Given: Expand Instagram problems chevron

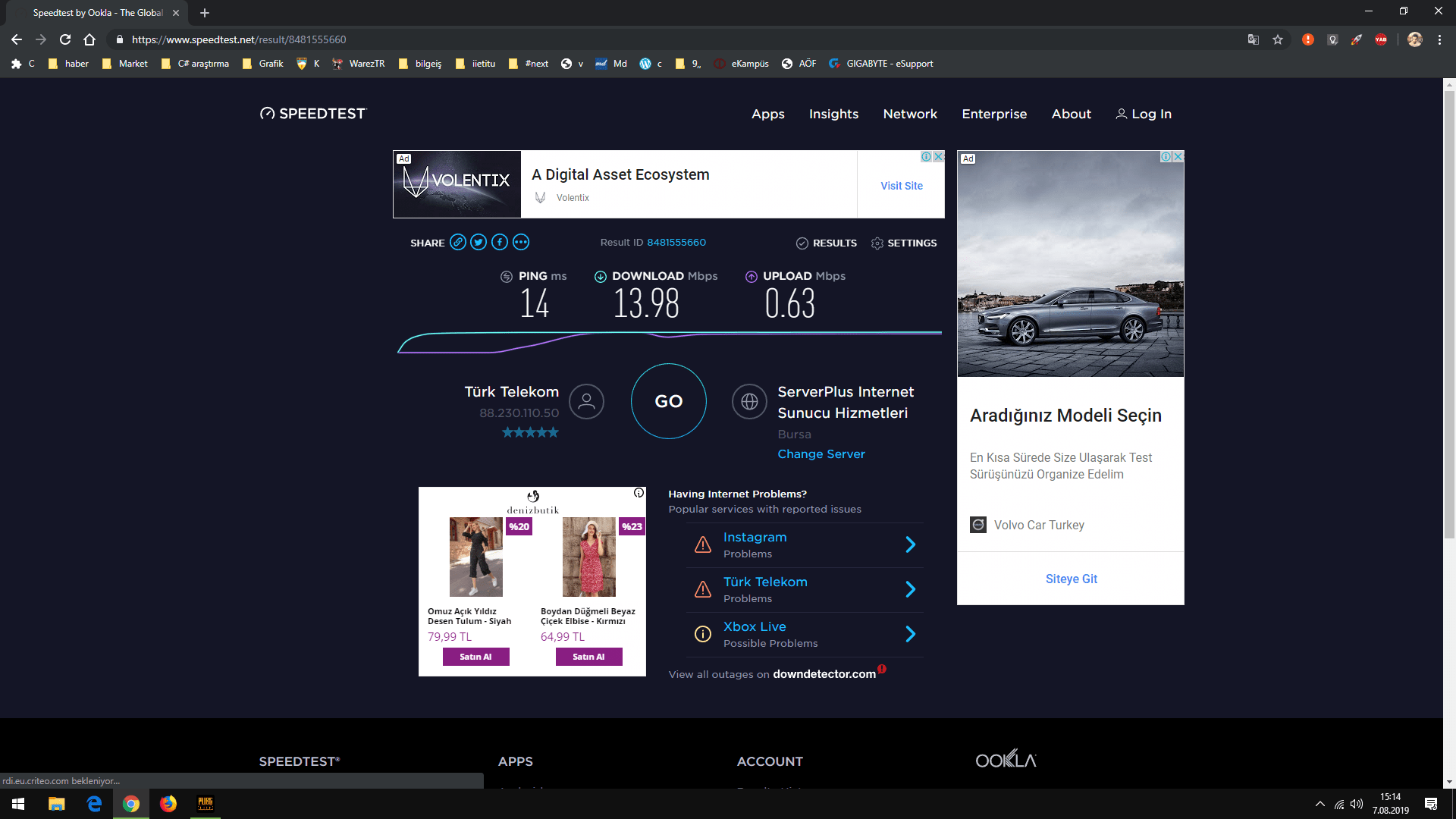Looking at the screenshot, I should point(911,544).
